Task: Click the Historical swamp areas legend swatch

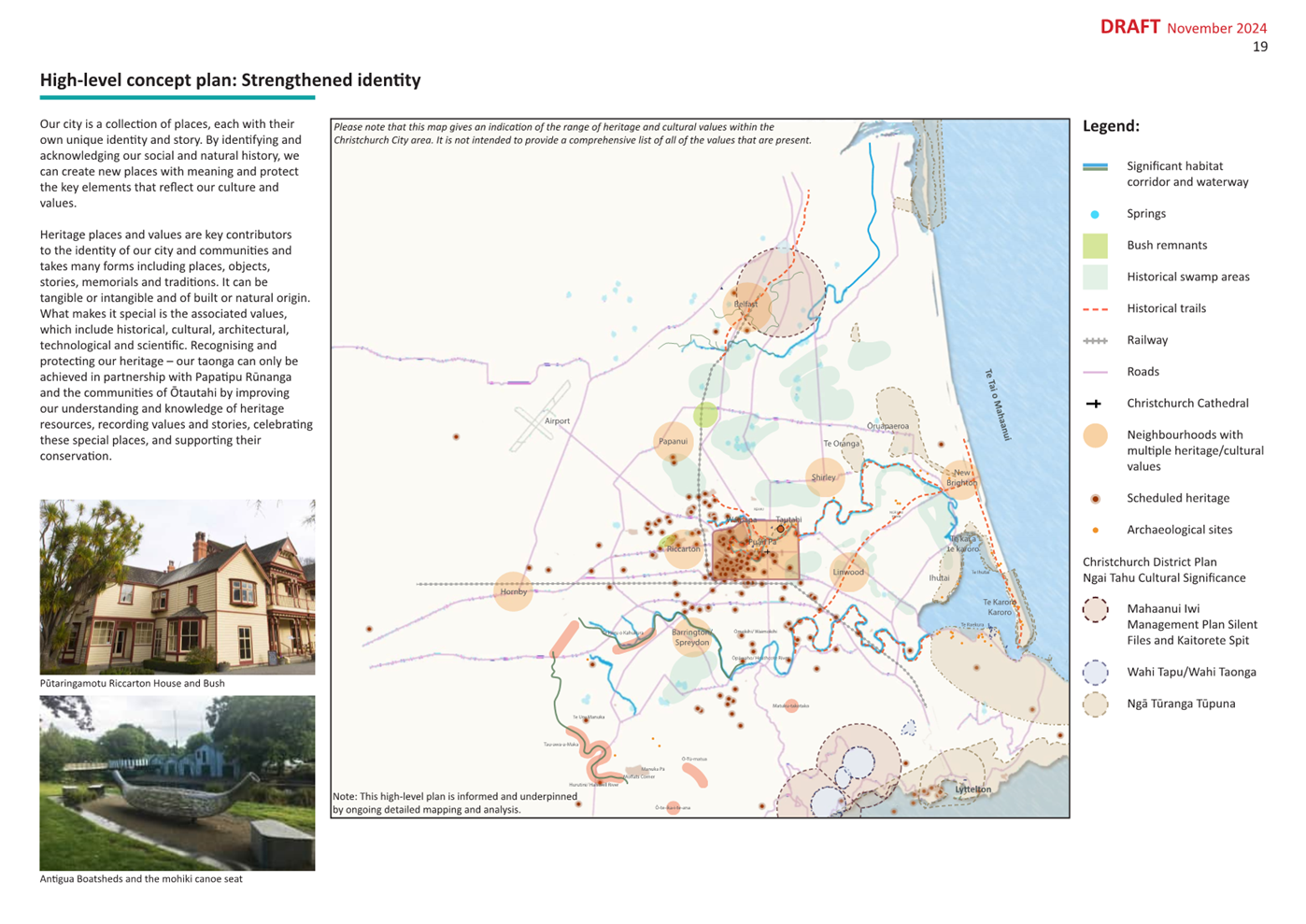Action: coord(1095,277)
